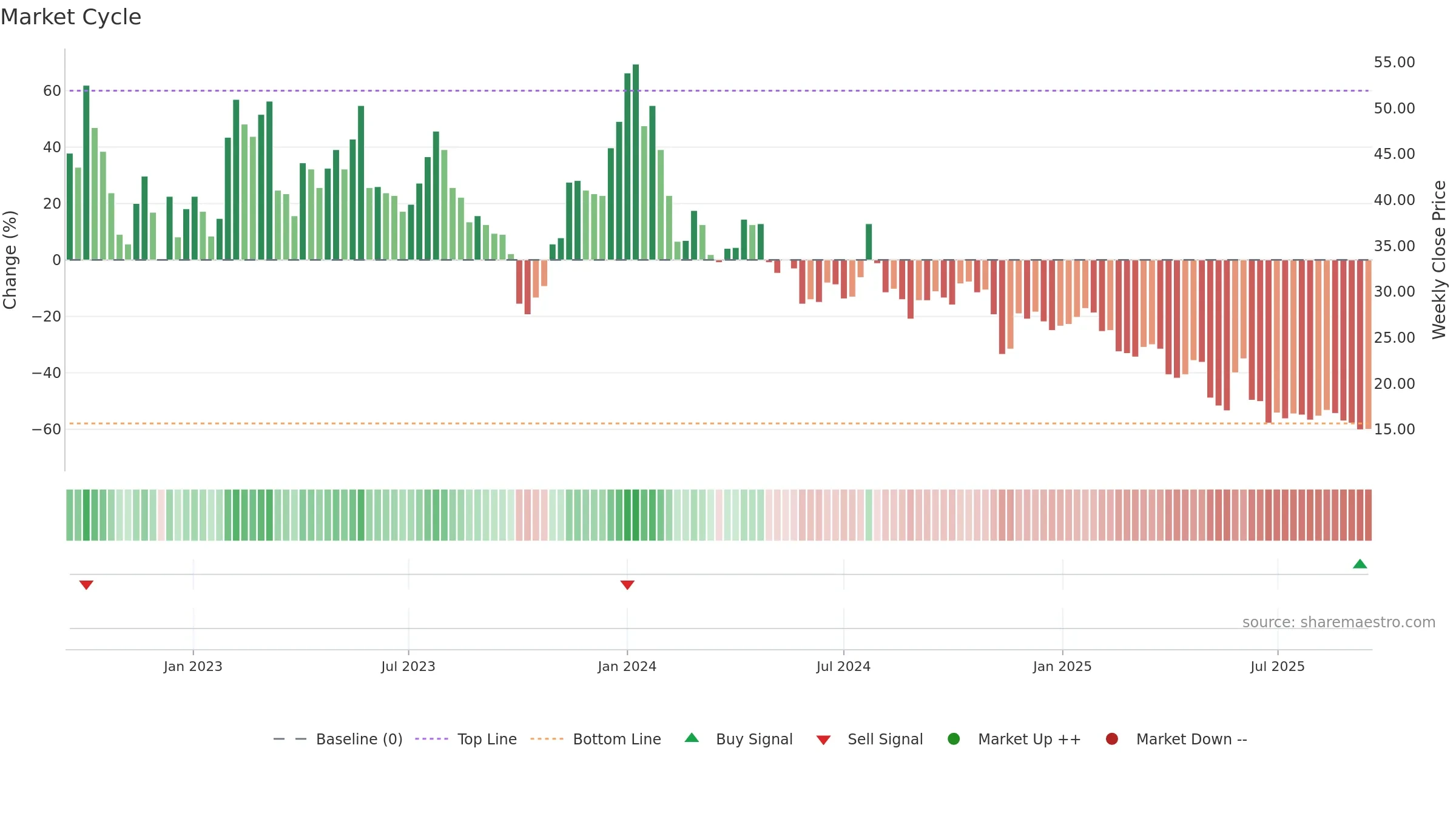Click the Jan 2025 axis label
Image resolution: width=1456 pixels, height=819 pixels.
[1062, 666]
